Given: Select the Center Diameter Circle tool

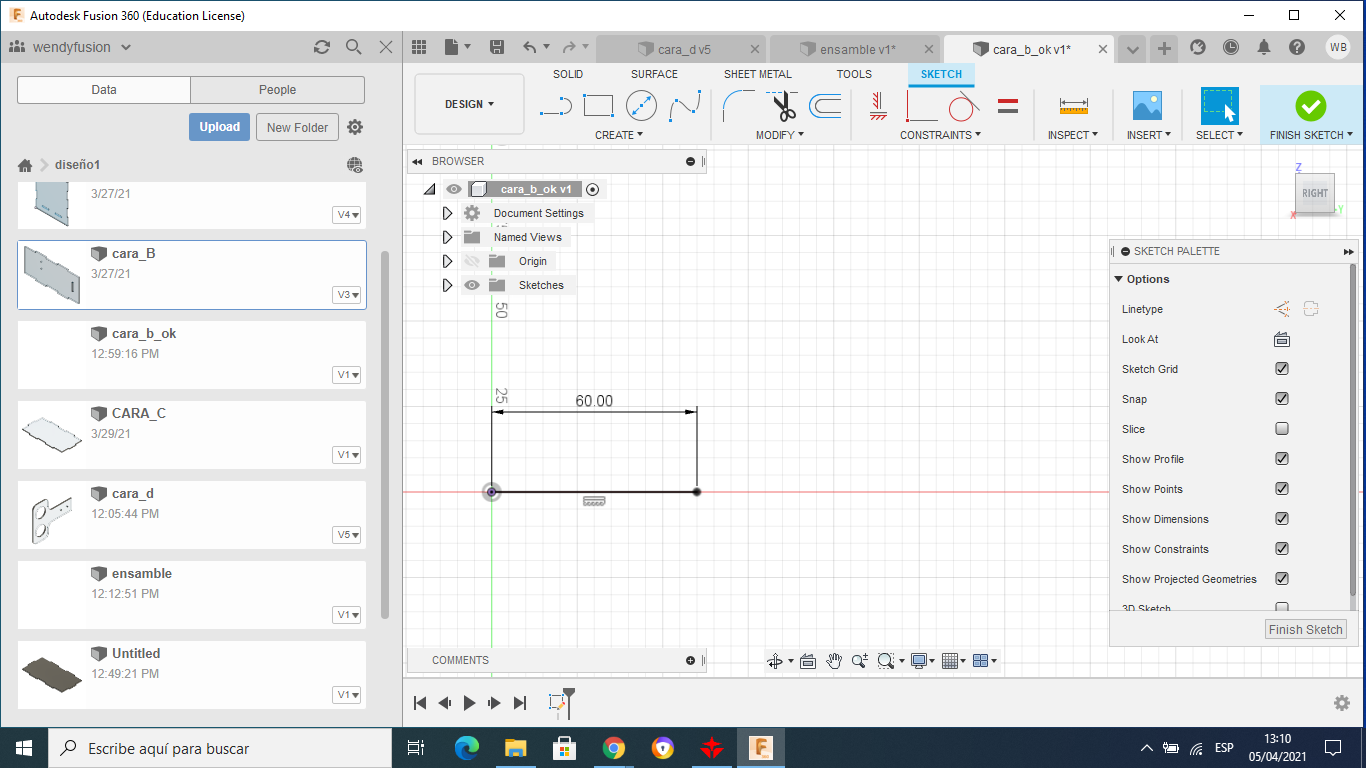Looking at the screenshot, I should pos(641,105).
